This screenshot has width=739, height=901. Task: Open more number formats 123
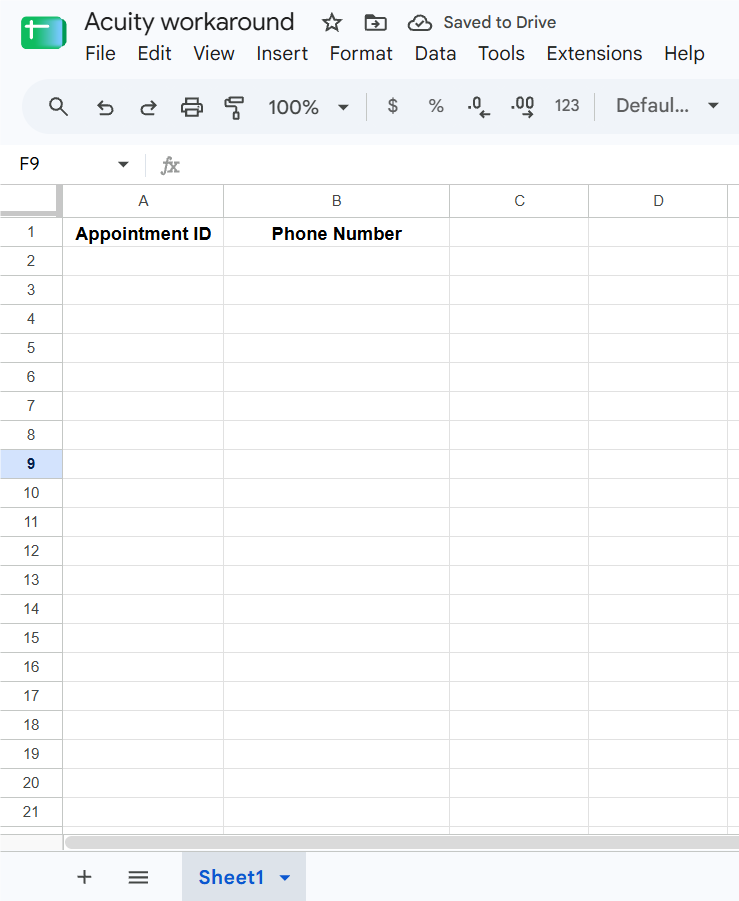567,106
